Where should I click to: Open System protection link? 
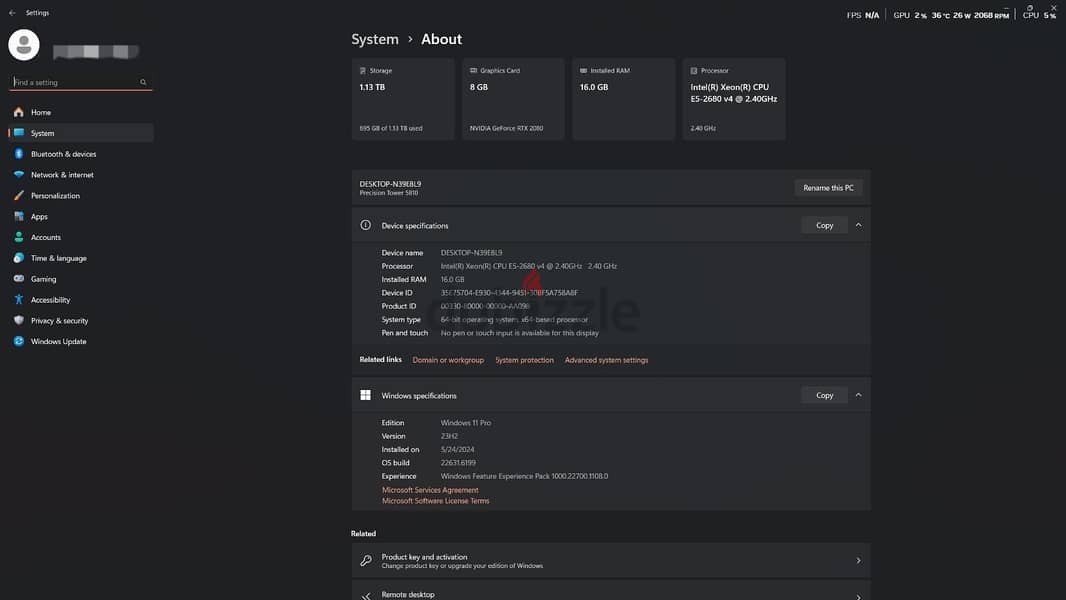pyautogui.click(x=524, y=360)
